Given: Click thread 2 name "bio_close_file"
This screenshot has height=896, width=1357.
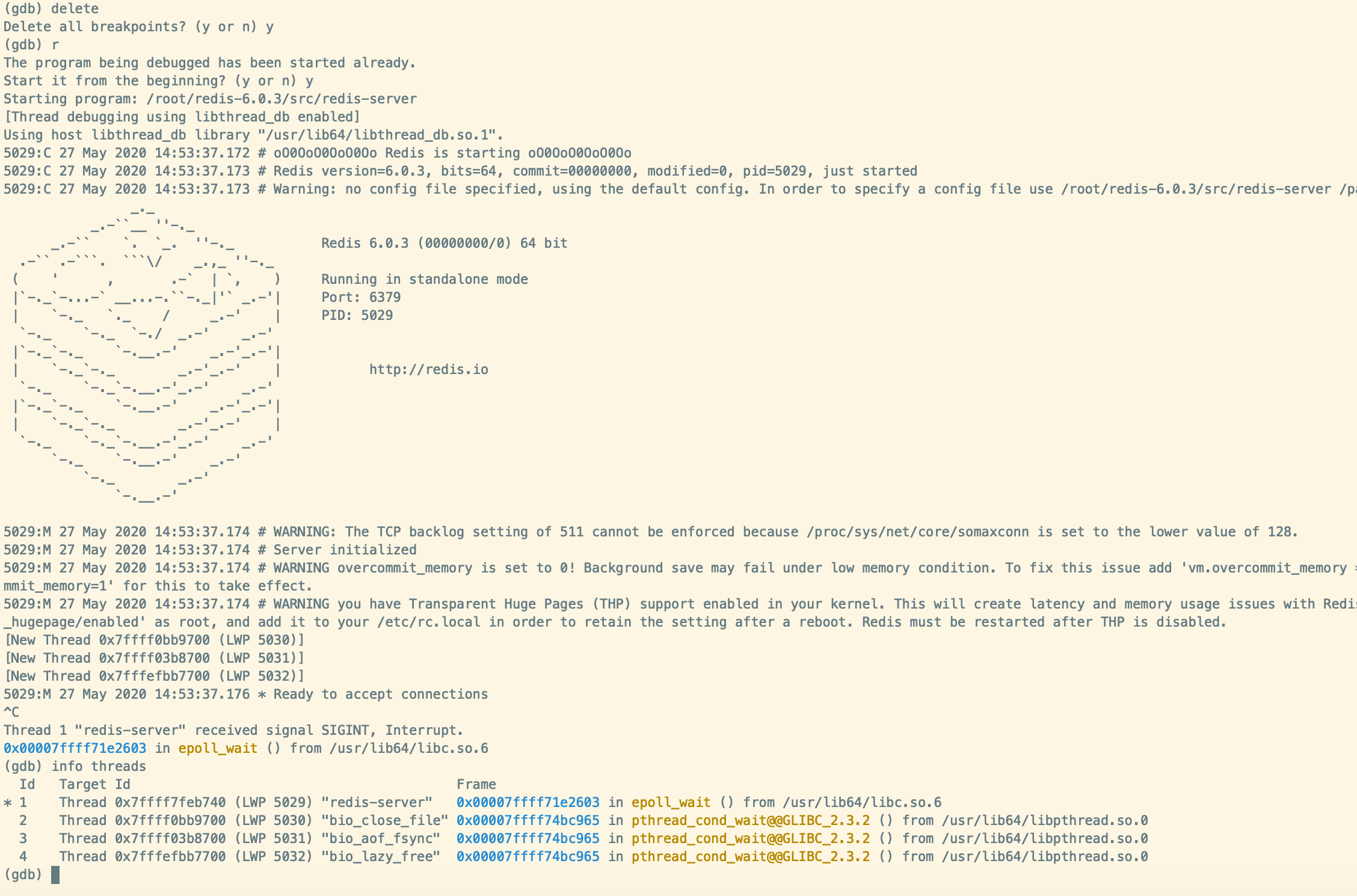Looking at the screenshot, I should point(385,821).
